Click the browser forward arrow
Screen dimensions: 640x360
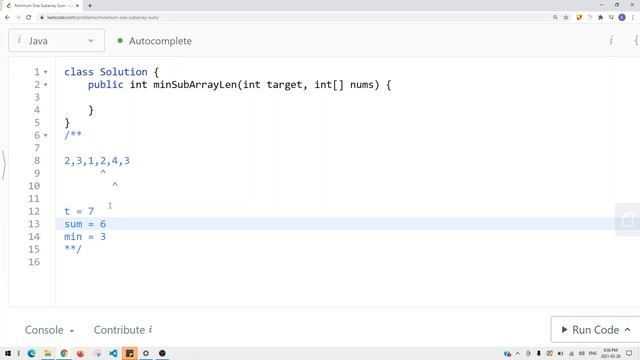tap(18, 18)
